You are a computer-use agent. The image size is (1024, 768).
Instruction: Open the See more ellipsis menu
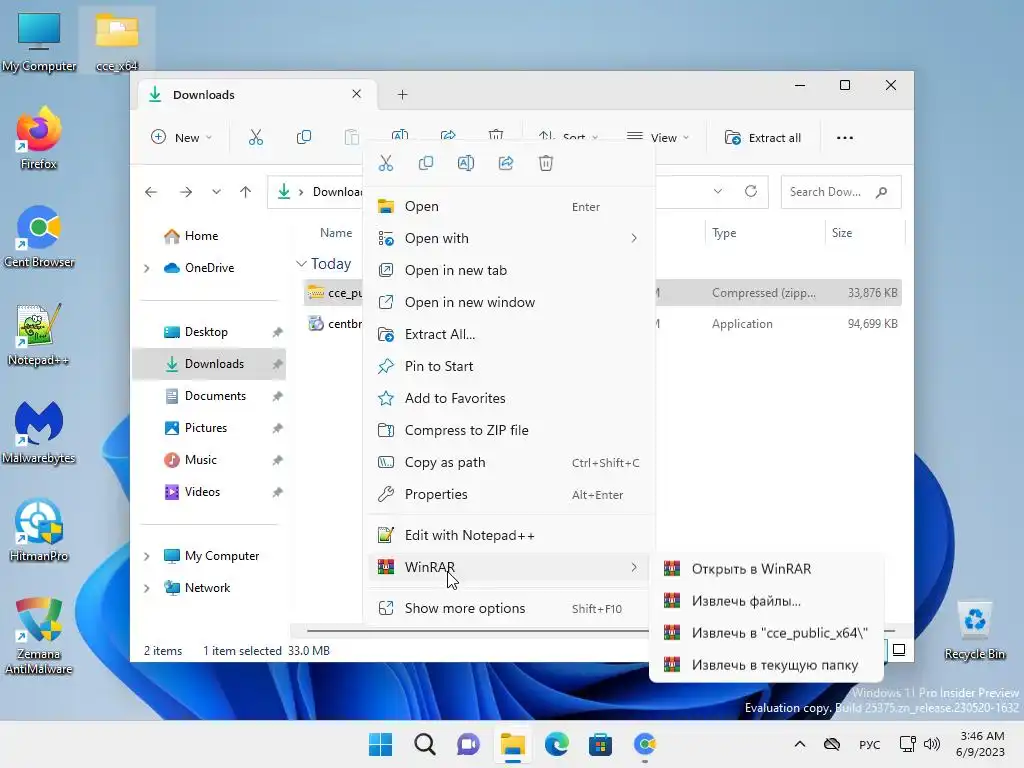point(845,138)
